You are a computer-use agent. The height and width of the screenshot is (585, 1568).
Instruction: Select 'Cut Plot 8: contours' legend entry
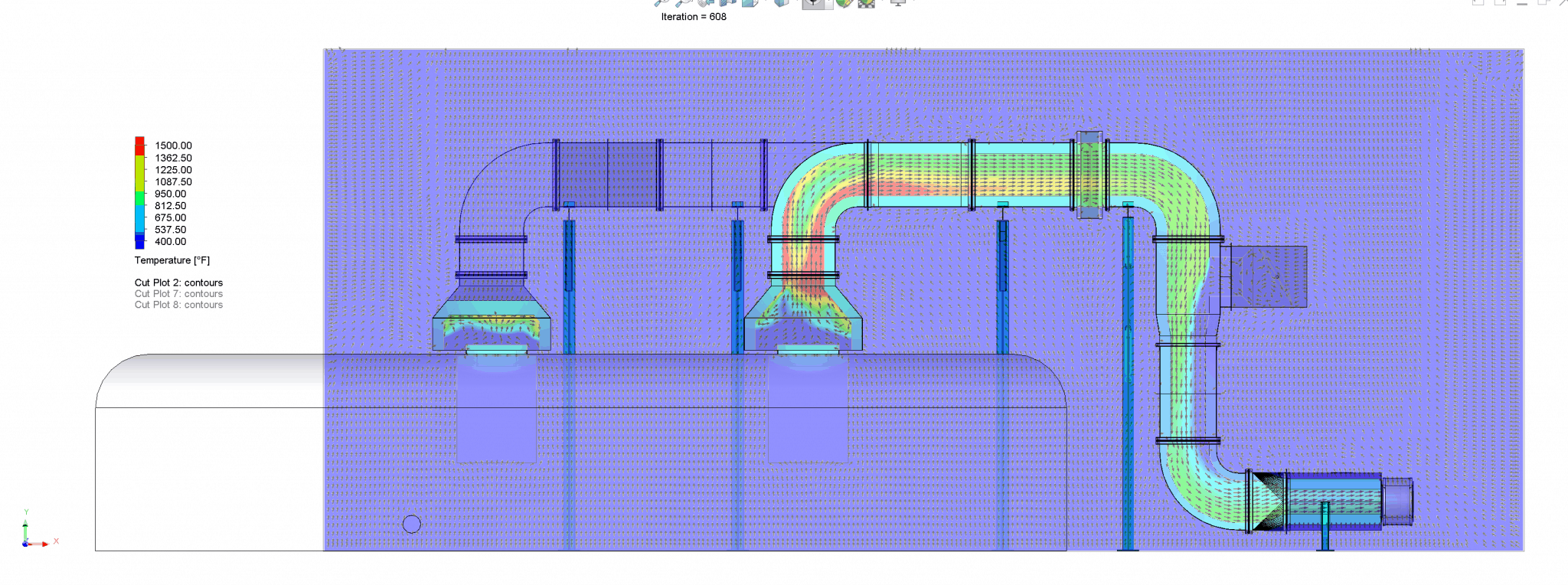tap(178, 305)
